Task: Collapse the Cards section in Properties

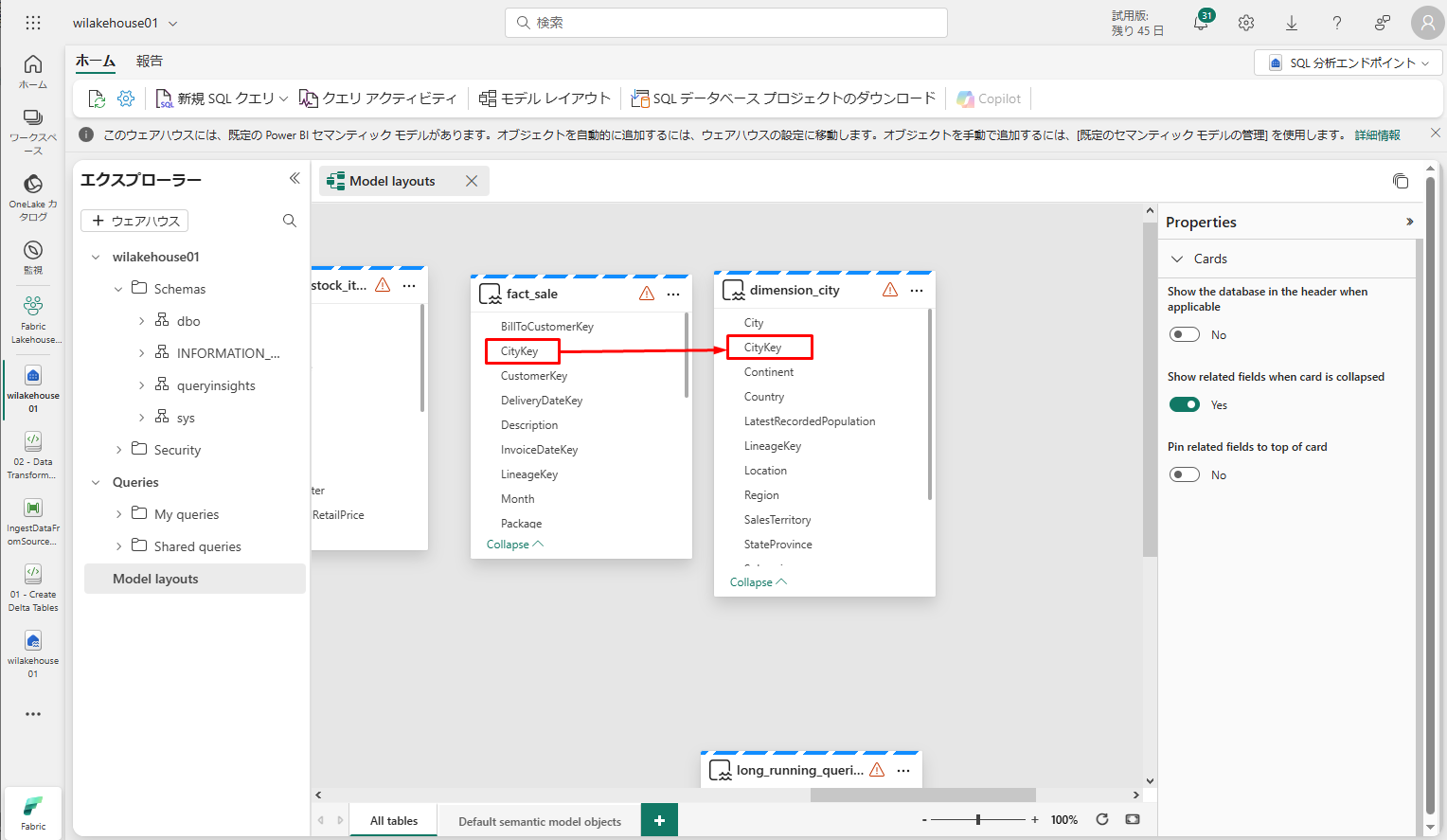Action: click(x=1177, y=259)
